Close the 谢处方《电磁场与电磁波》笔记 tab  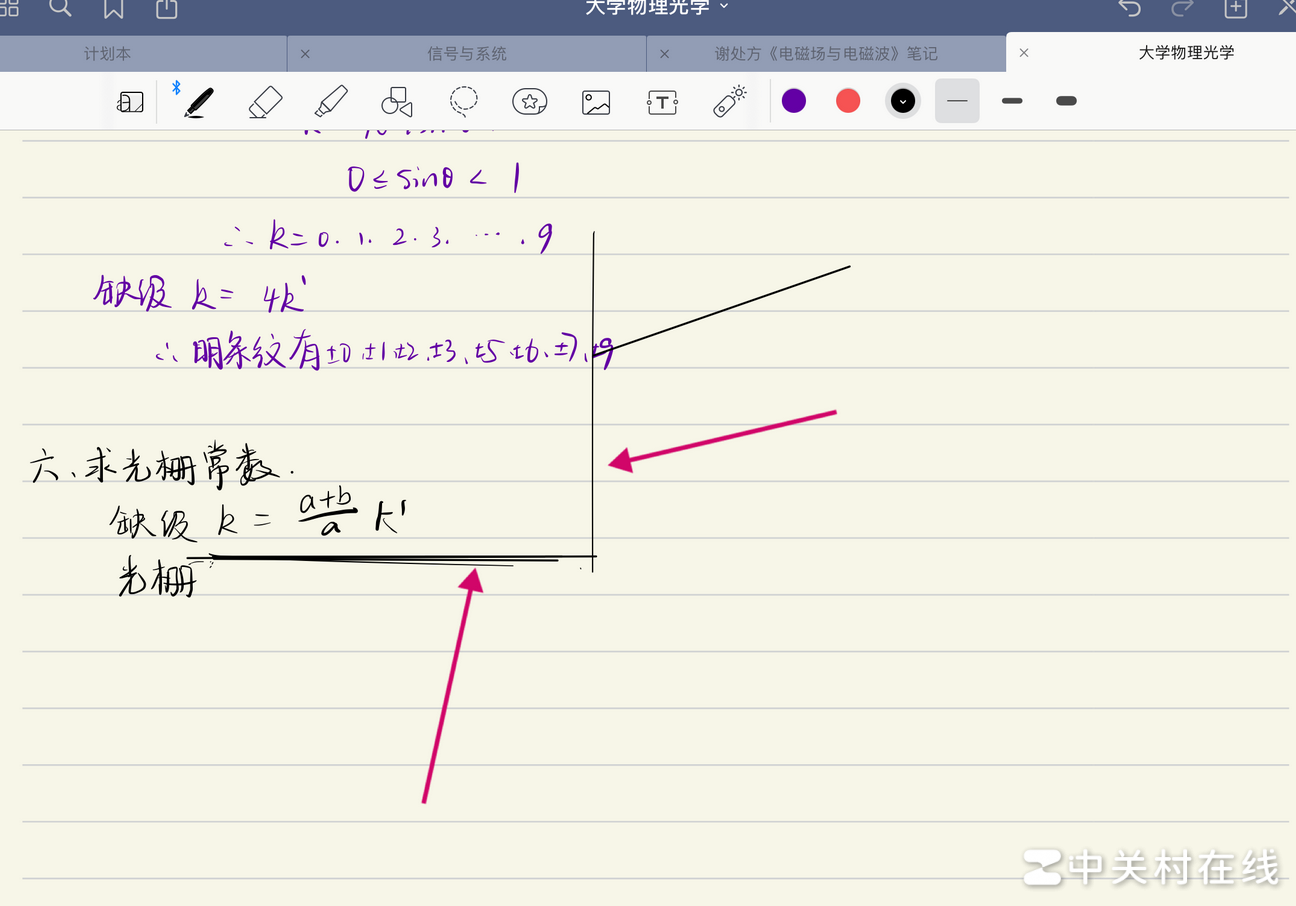(x=664, y=53)
